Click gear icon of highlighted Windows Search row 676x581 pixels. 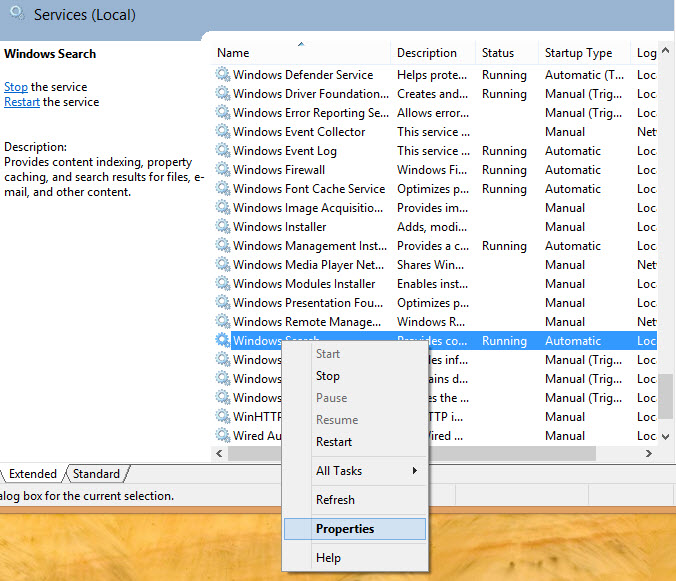pyautogui.click(x=223, y=340)
